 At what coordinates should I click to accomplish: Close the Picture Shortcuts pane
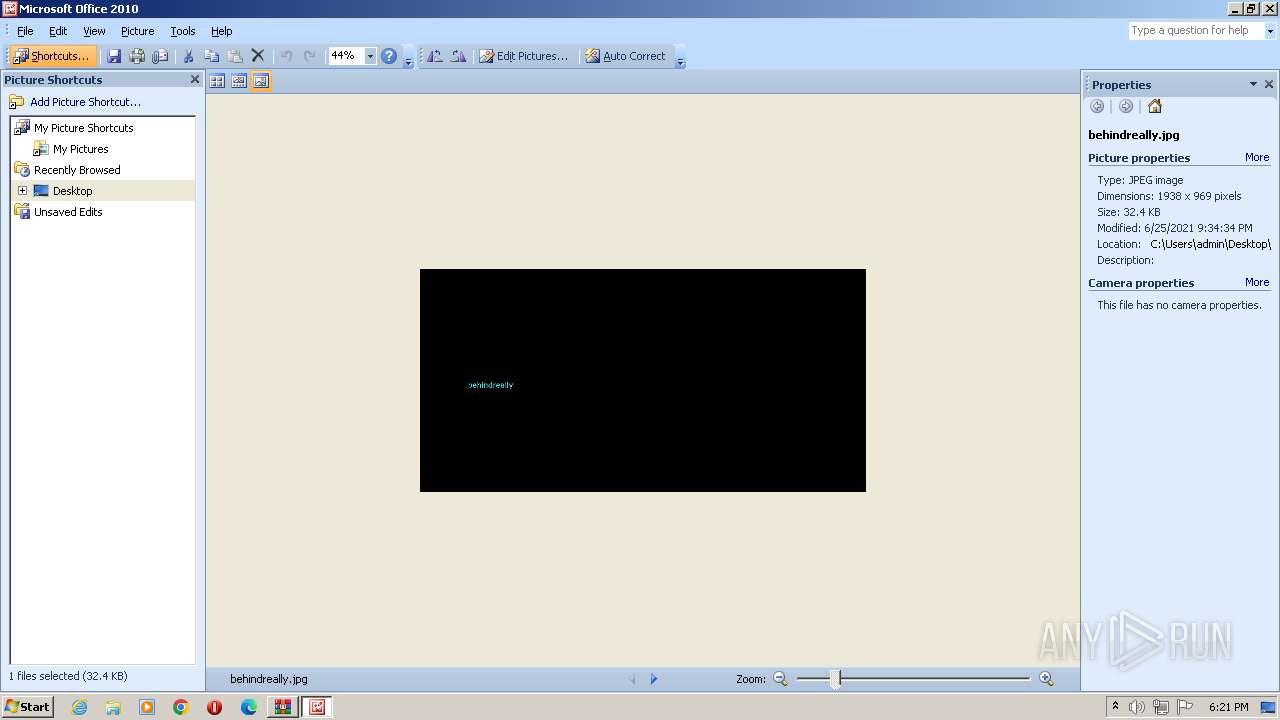coord(195,79)
